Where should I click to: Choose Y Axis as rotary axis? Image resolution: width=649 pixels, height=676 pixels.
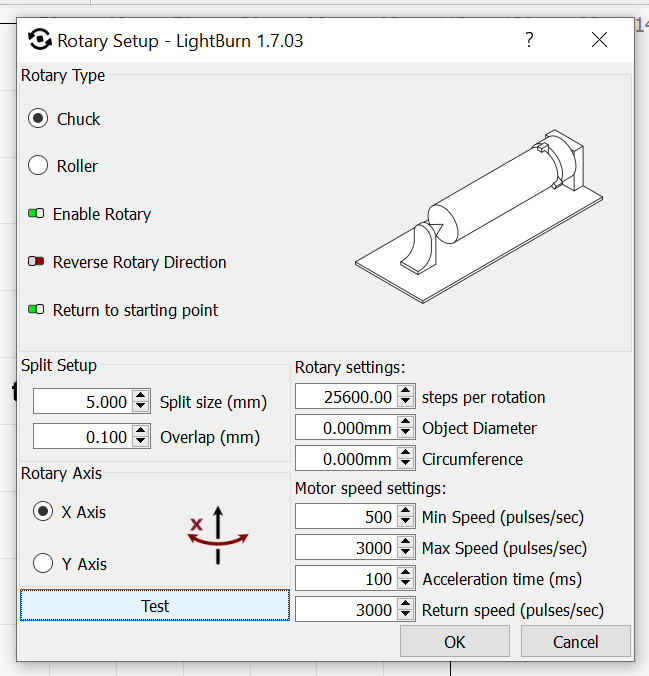point(43,564)
